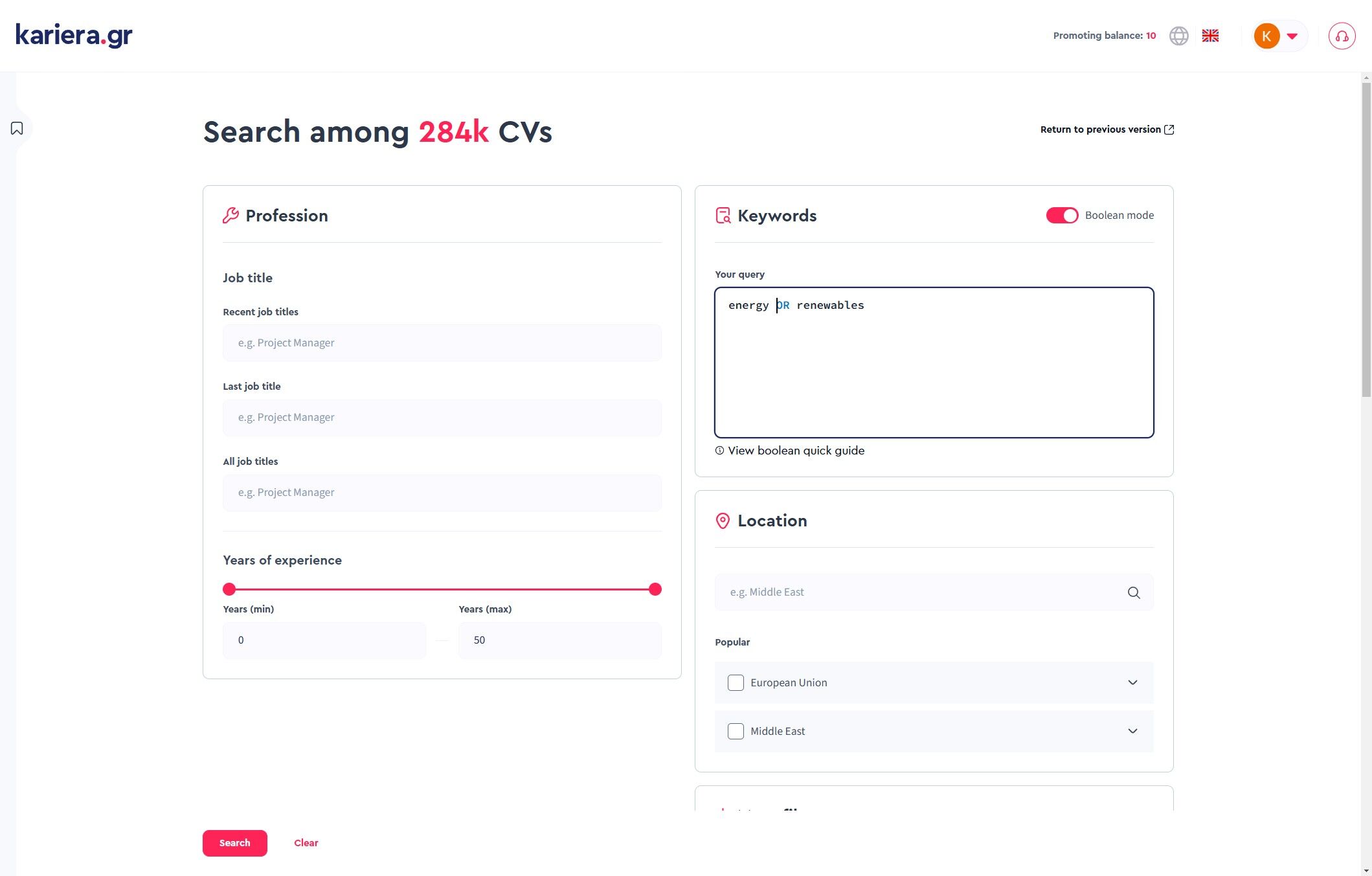Click the info icon beside boolean guide

[719, 451]
